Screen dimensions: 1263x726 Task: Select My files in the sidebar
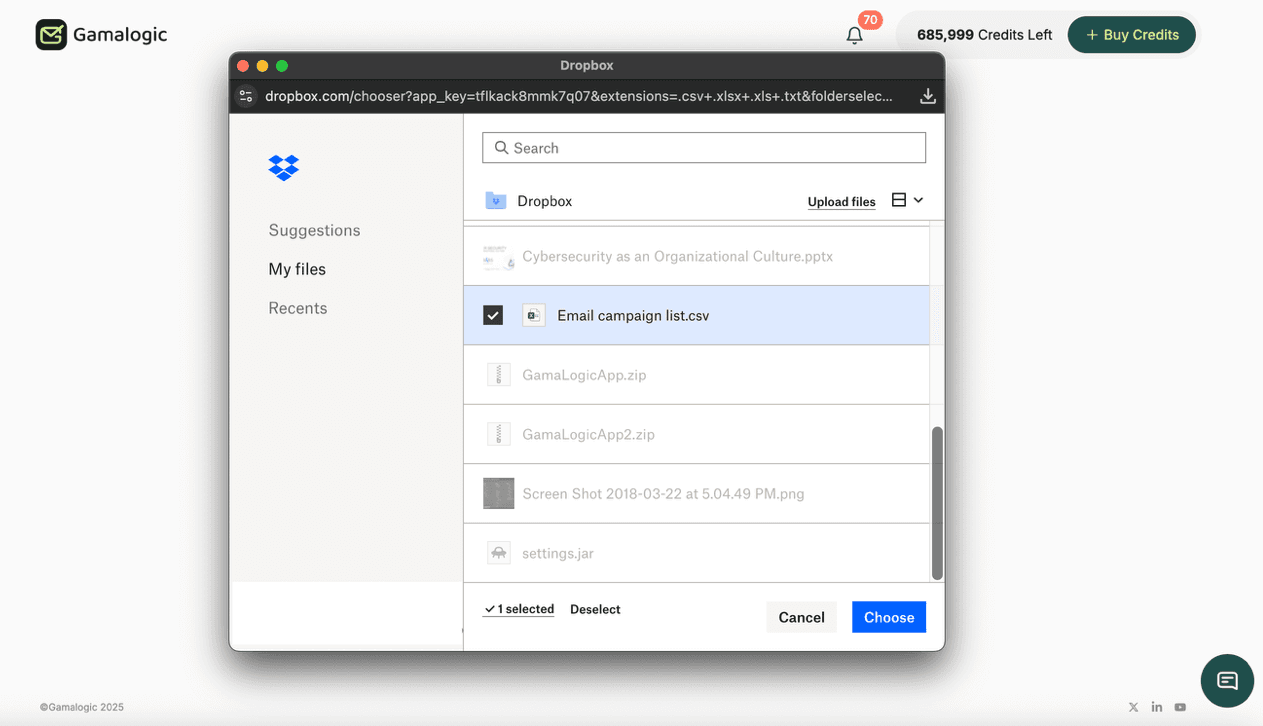[x=296, y=268]
